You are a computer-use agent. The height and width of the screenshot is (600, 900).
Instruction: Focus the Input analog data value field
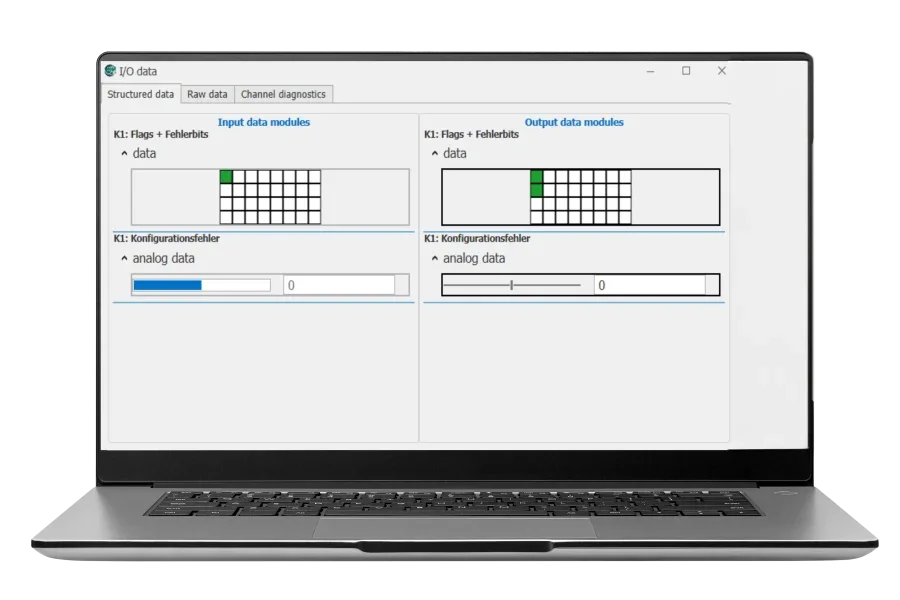339,285
